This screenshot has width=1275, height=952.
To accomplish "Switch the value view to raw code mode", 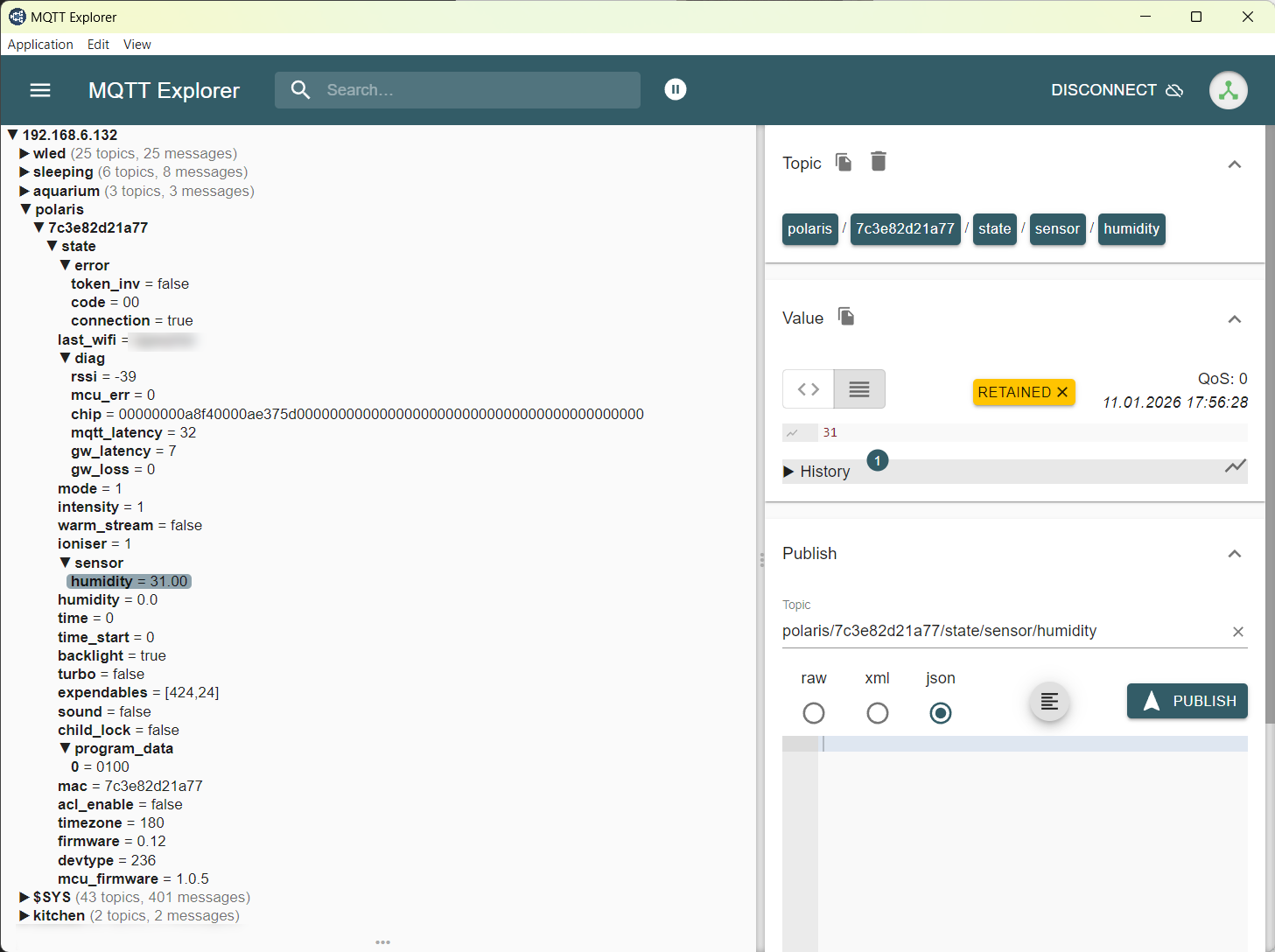I will pos(808,389).
